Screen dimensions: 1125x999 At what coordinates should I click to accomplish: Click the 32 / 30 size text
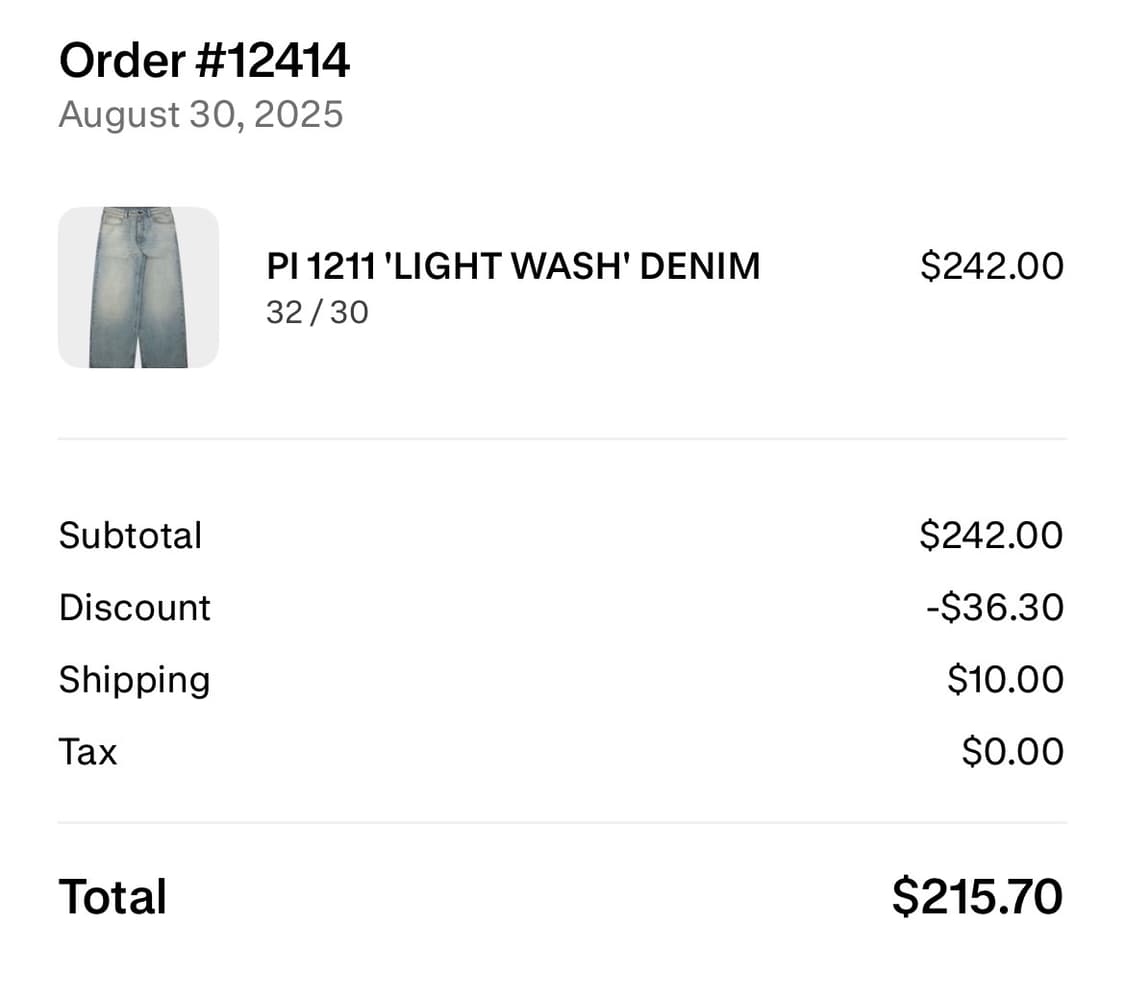(x=317, y=313)
